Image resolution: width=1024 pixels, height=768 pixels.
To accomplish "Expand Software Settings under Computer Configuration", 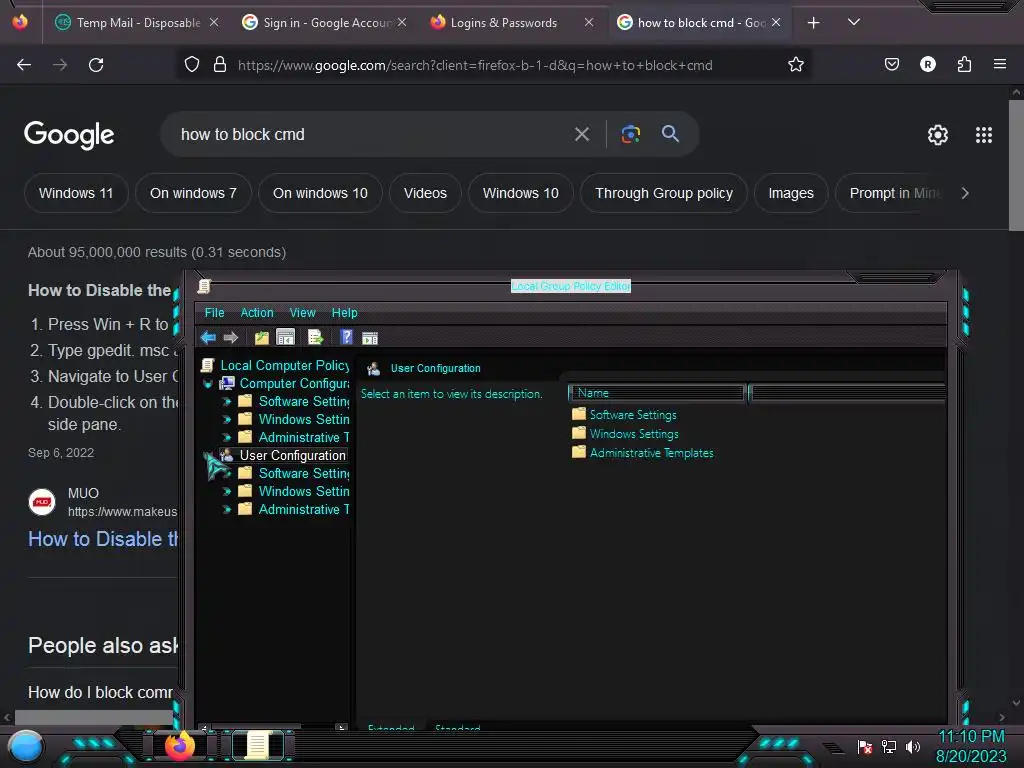I will 227,402.
